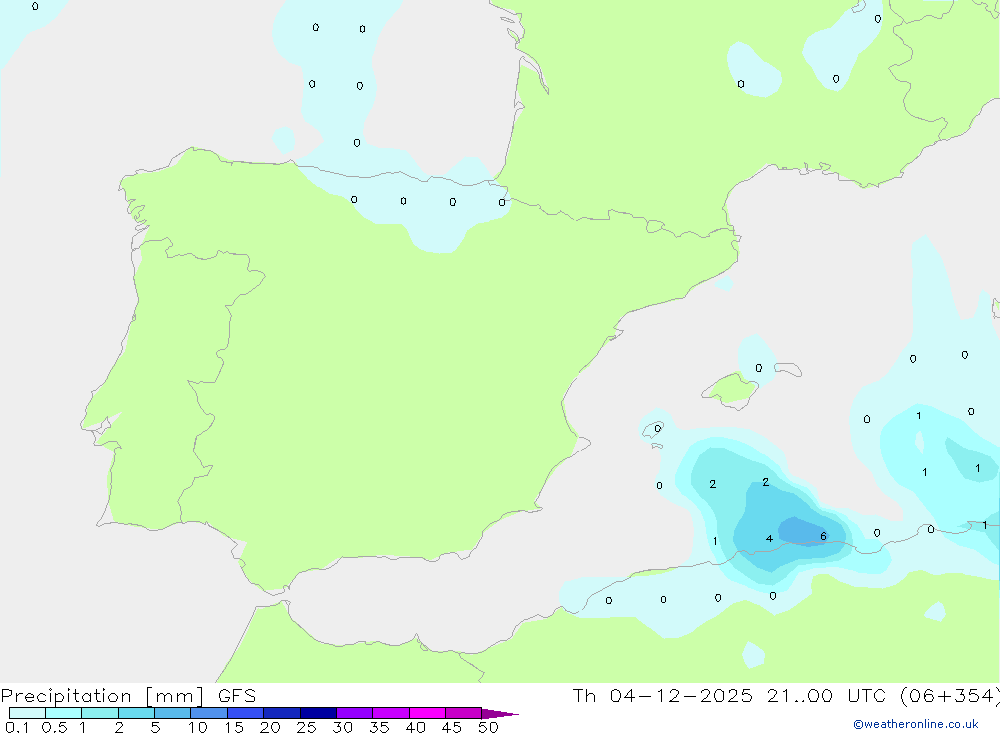Choose the 25–30 mm legend color swatch

(x=318, y=713)
